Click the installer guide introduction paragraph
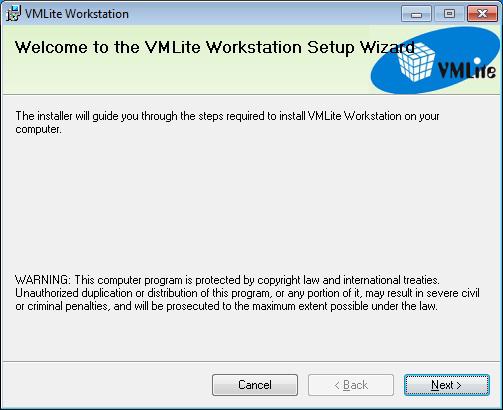503x410 pixels. tap(227, 122)
